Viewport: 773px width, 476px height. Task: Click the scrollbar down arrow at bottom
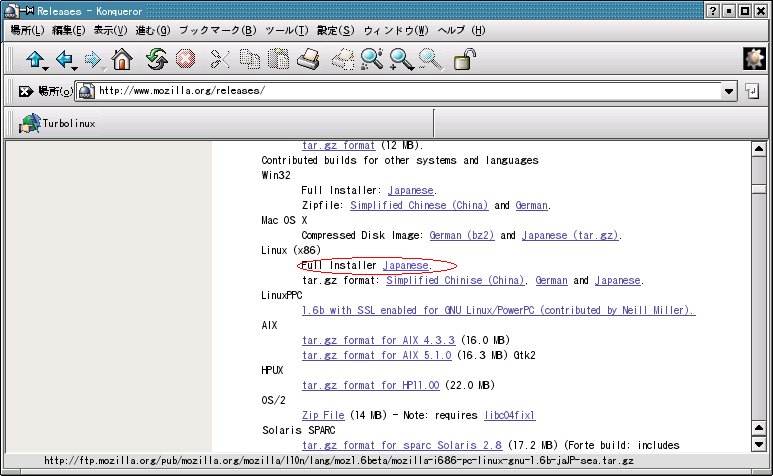[x=759, y=444]
